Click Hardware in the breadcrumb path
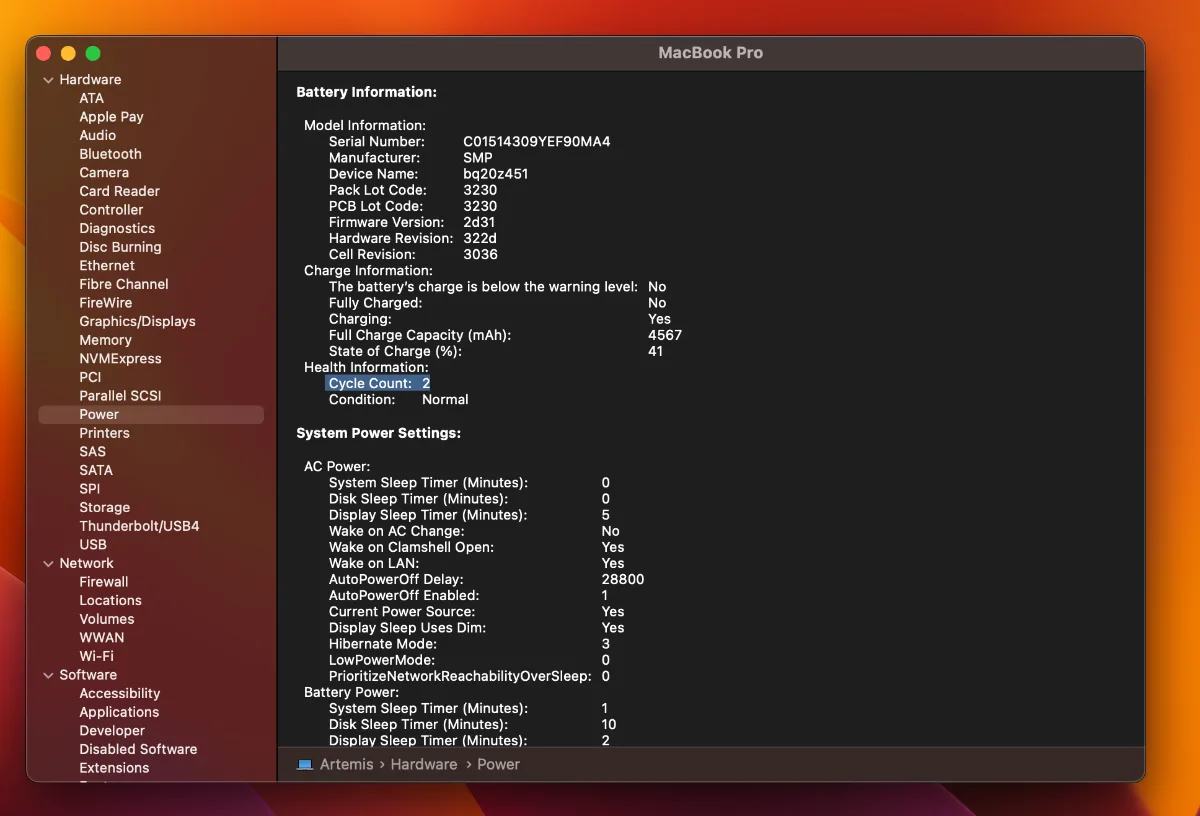The image size is (1200, 816). tap(424, 764)
